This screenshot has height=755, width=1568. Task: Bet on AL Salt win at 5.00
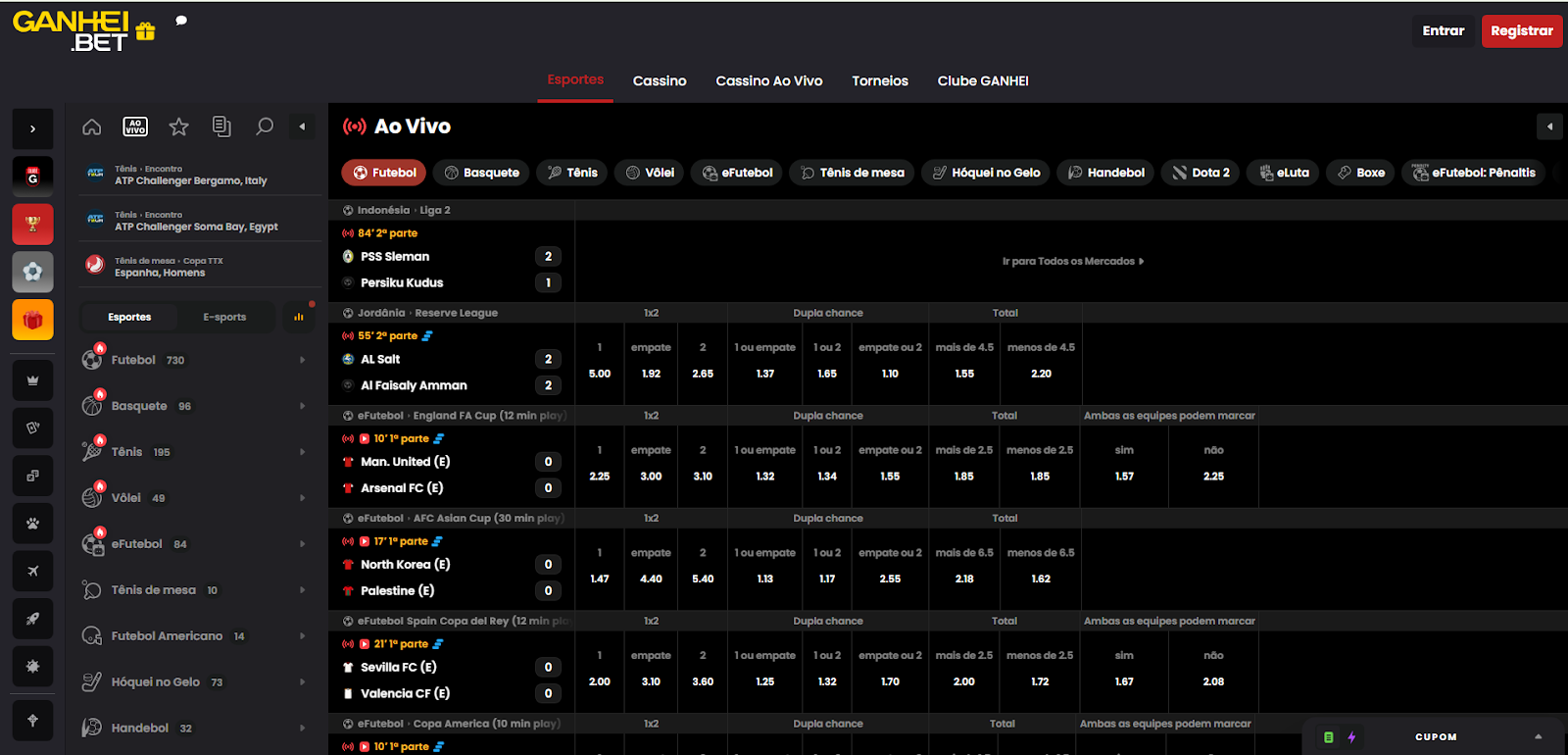pyautogui.click(x=600, y=361)
